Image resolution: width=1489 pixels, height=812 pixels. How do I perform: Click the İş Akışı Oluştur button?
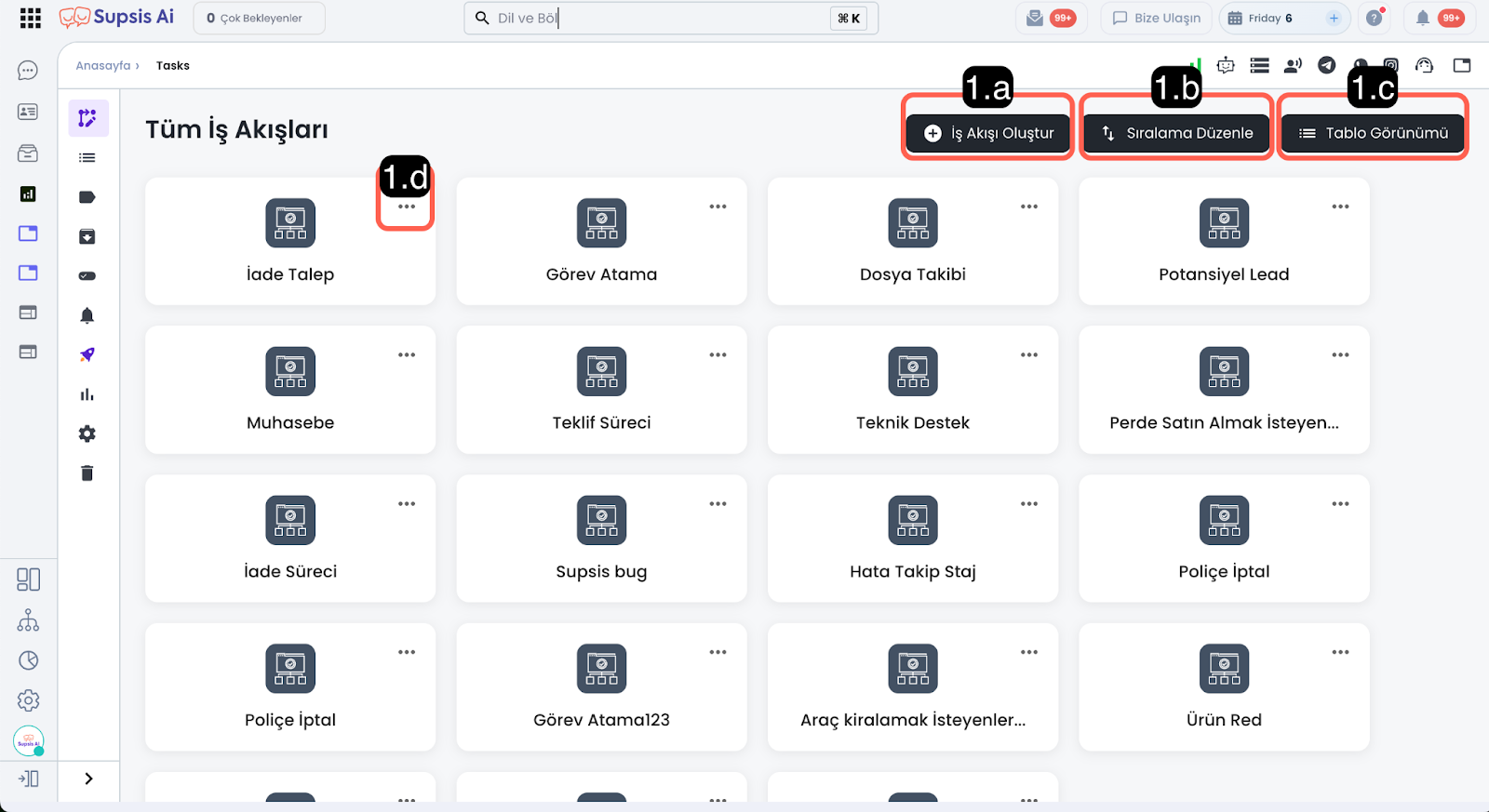click(988, 133)
